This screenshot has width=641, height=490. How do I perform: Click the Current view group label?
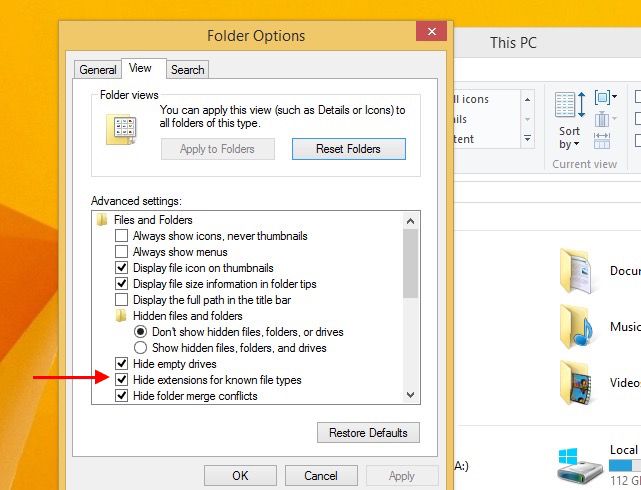coord(584,164)
